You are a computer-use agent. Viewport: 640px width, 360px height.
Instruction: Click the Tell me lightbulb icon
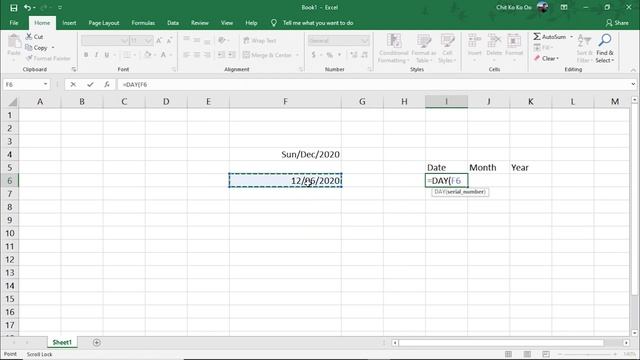273,23
